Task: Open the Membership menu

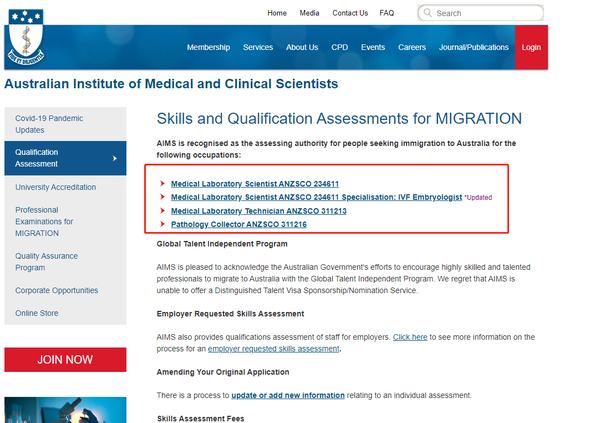Action: click(x=209, y=47)
